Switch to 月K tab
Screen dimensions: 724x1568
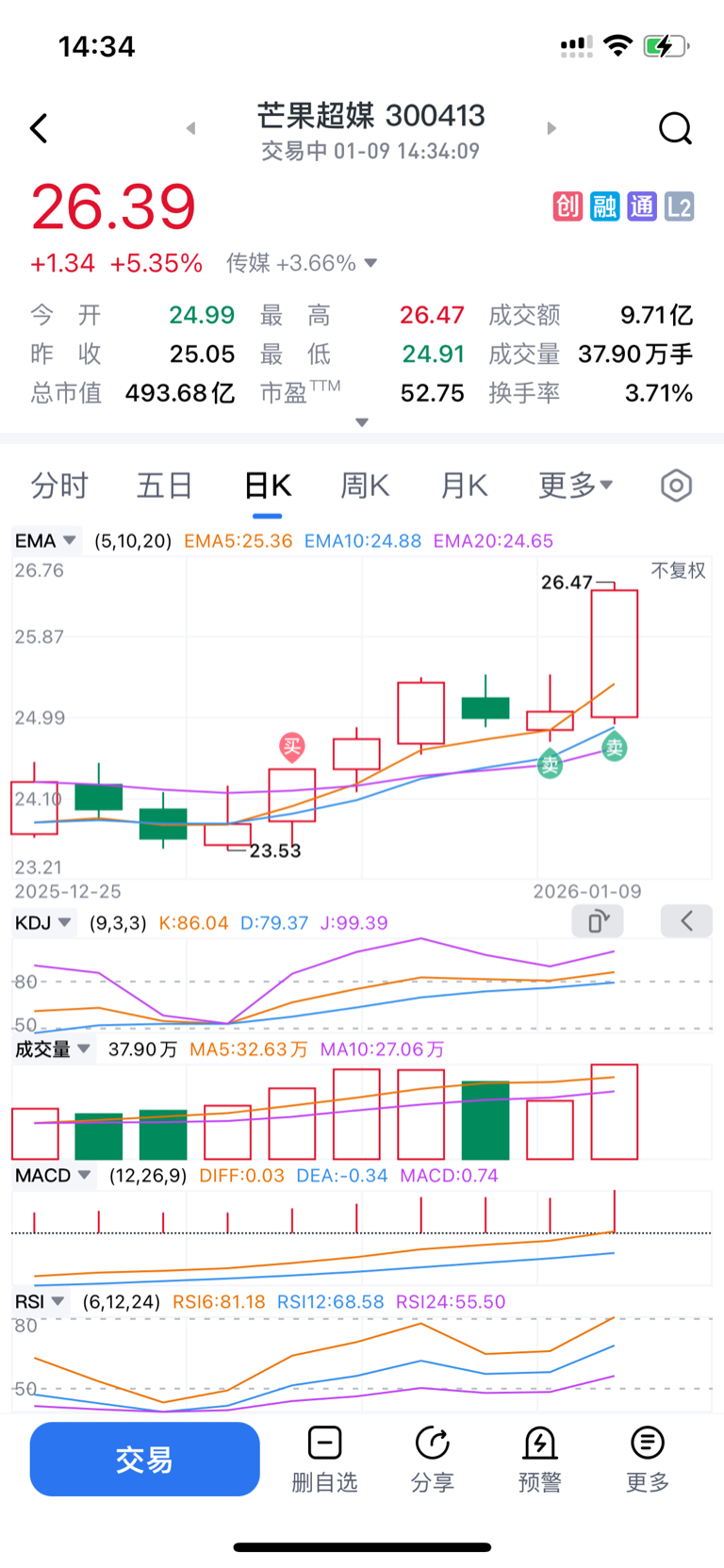[x=464, y=486]
